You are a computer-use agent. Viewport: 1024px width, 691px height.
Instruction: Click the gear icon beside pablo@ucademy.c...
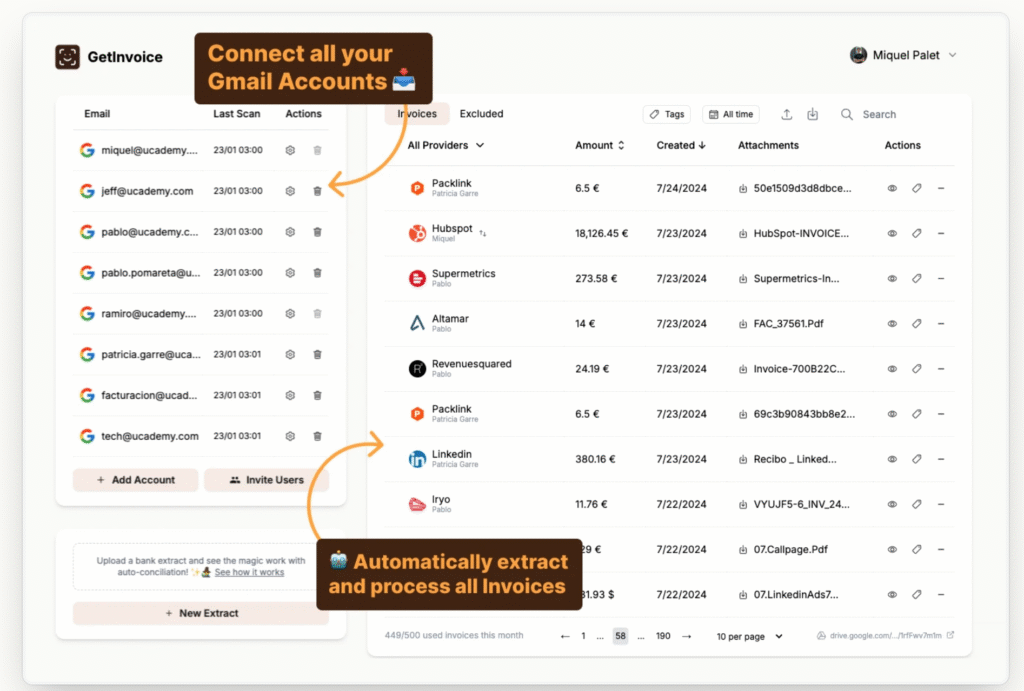click(x=290, y=232)
